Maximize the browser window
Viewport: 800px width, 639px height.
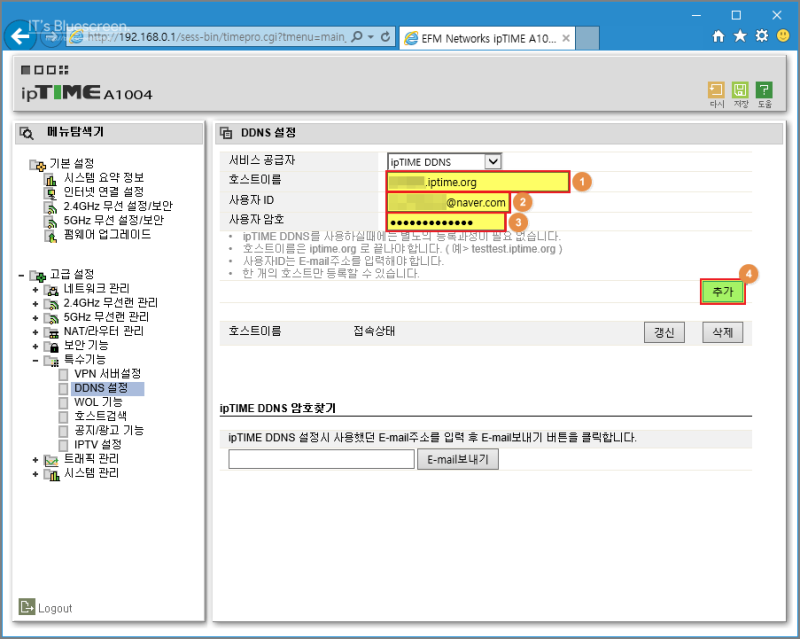tap(736, 15)
